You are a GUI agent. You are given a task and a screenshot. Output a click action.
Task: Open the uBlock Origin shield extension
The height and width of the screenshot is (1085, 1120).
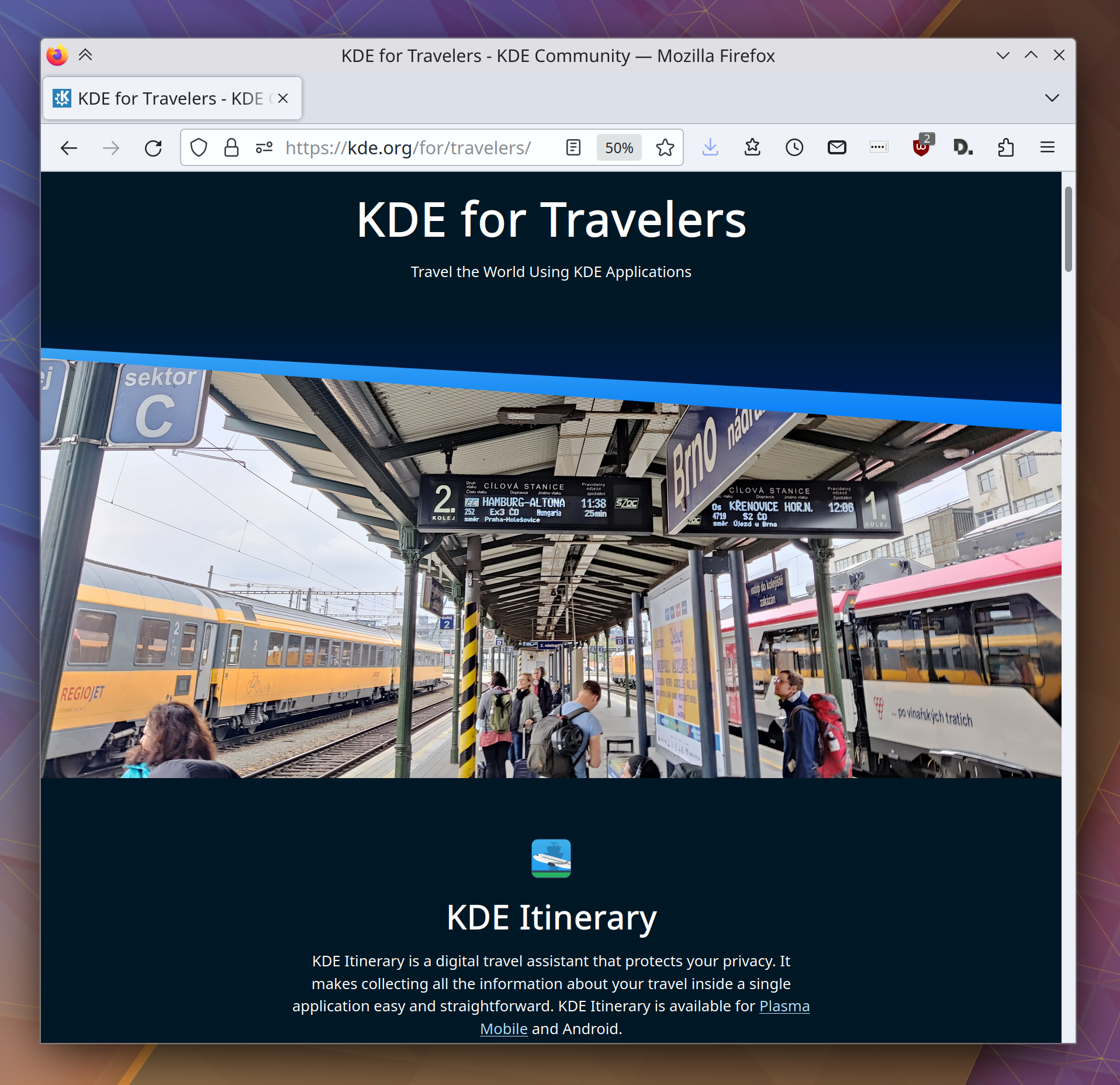click(921, 148)
